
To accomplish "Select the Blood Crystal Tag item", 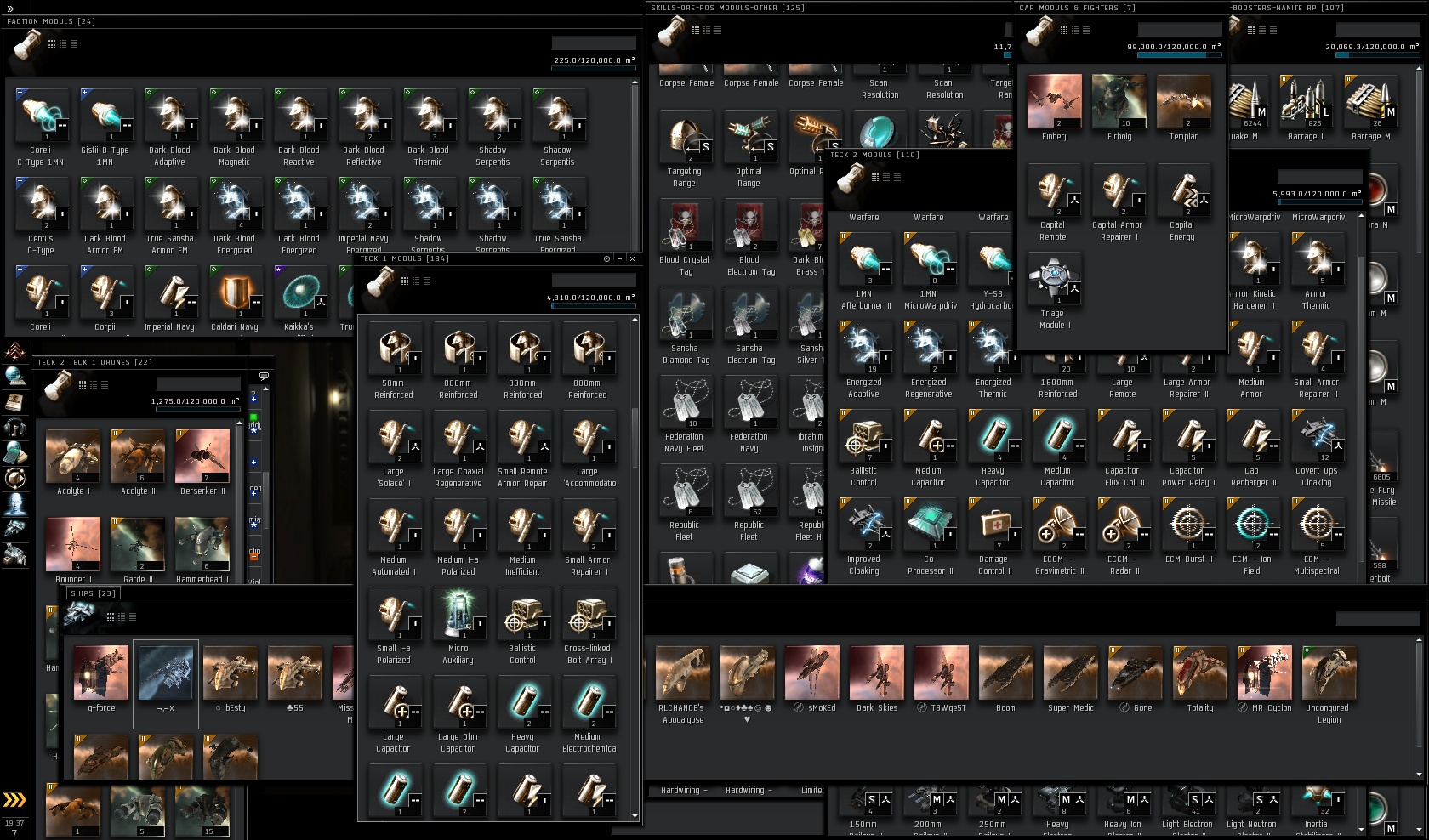I will pos(686,225).
